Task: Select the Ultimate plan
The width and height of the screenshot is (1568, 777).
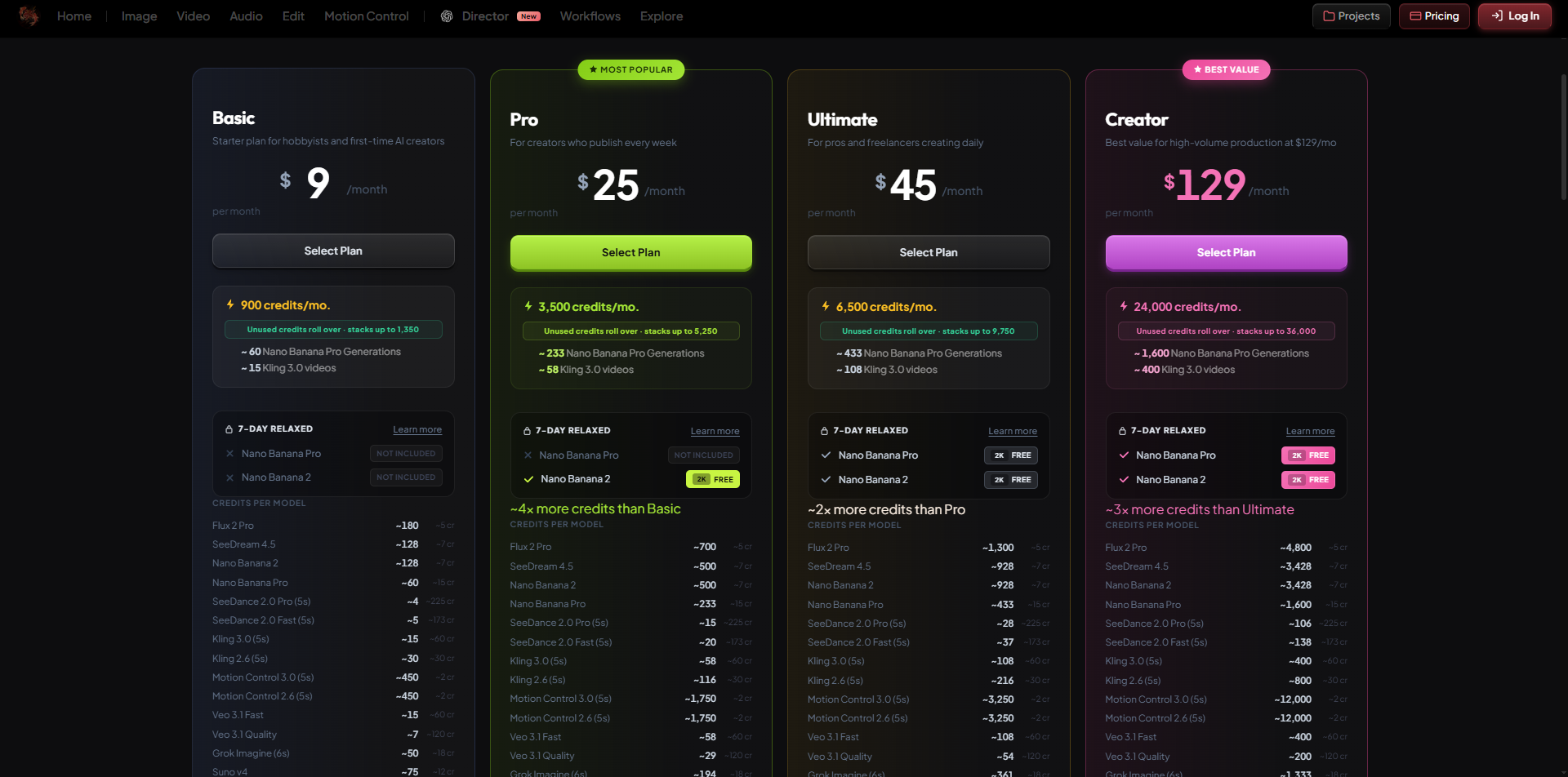Action: (929, 252)
